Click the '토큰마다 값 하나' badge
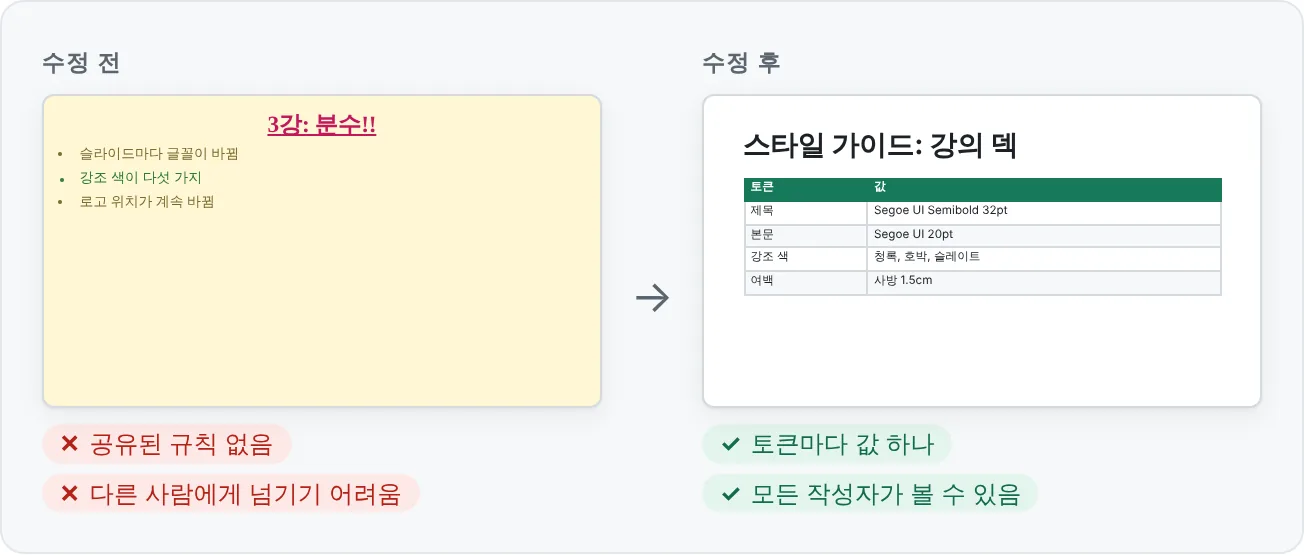Screen dimensions: 1304x556 point(827,445)
